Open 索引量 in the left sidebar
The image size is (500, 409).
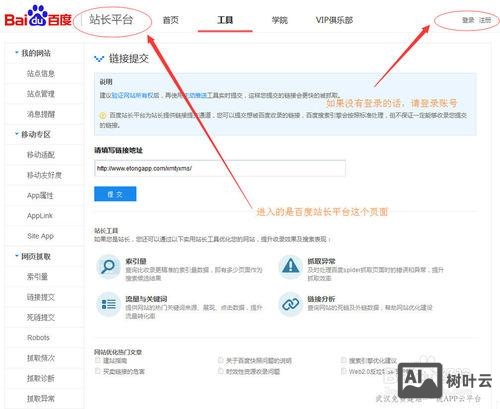[37, 277]
